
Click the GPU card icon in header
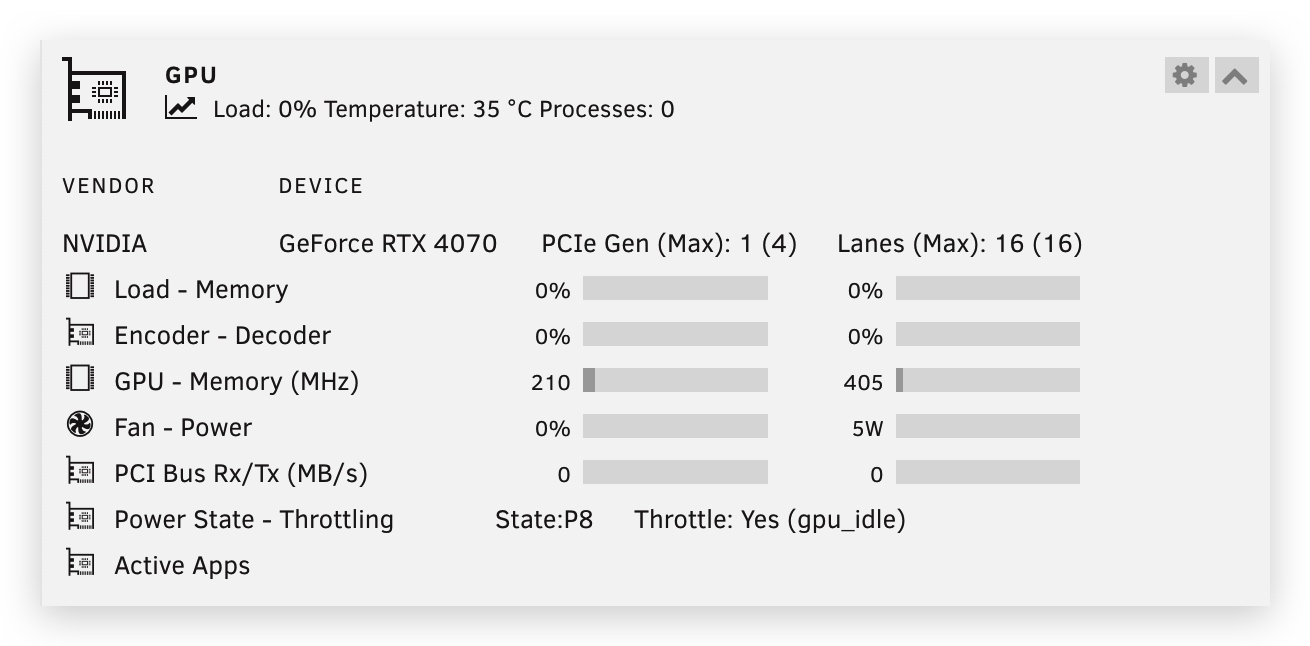coord(96,90)
